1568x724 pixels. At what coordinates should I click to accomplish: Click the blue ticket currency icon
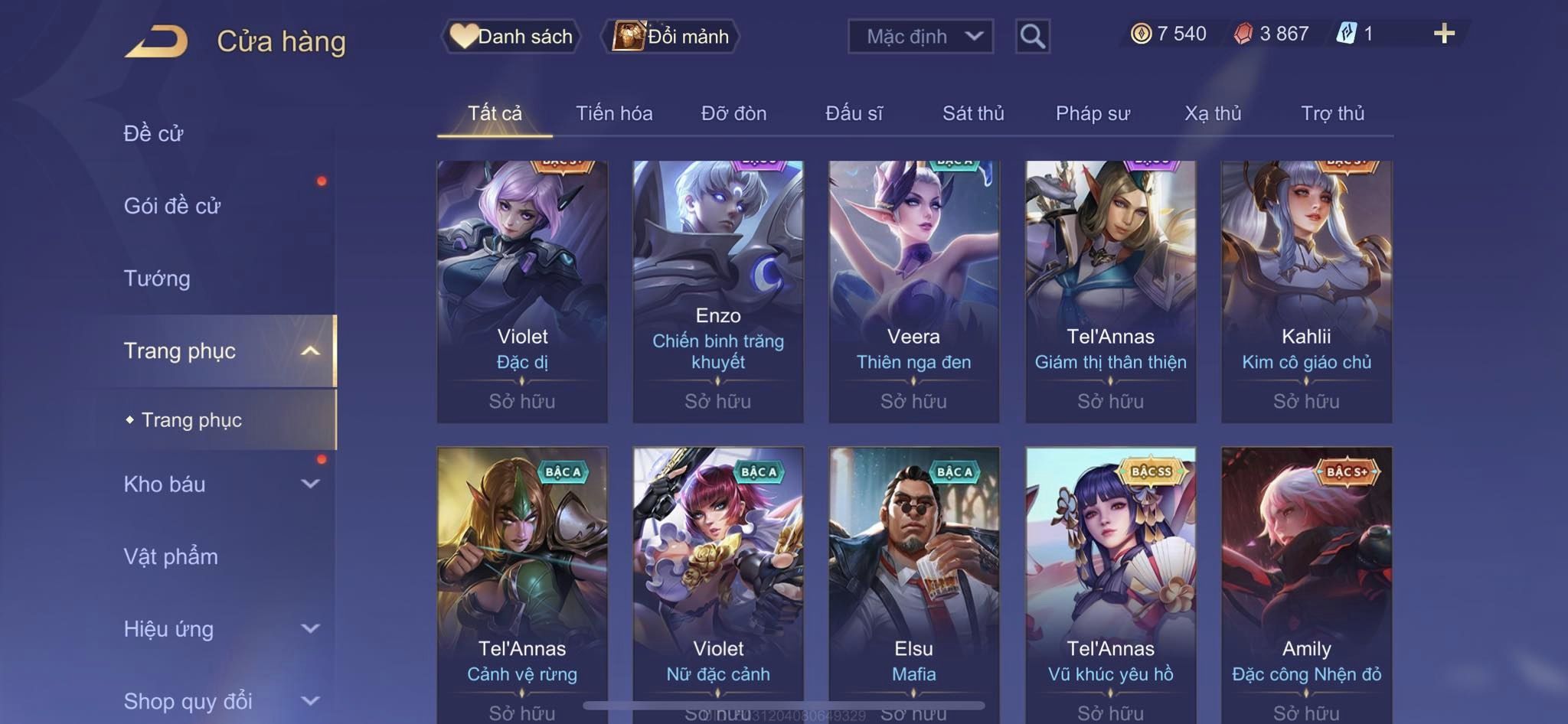1346,34
